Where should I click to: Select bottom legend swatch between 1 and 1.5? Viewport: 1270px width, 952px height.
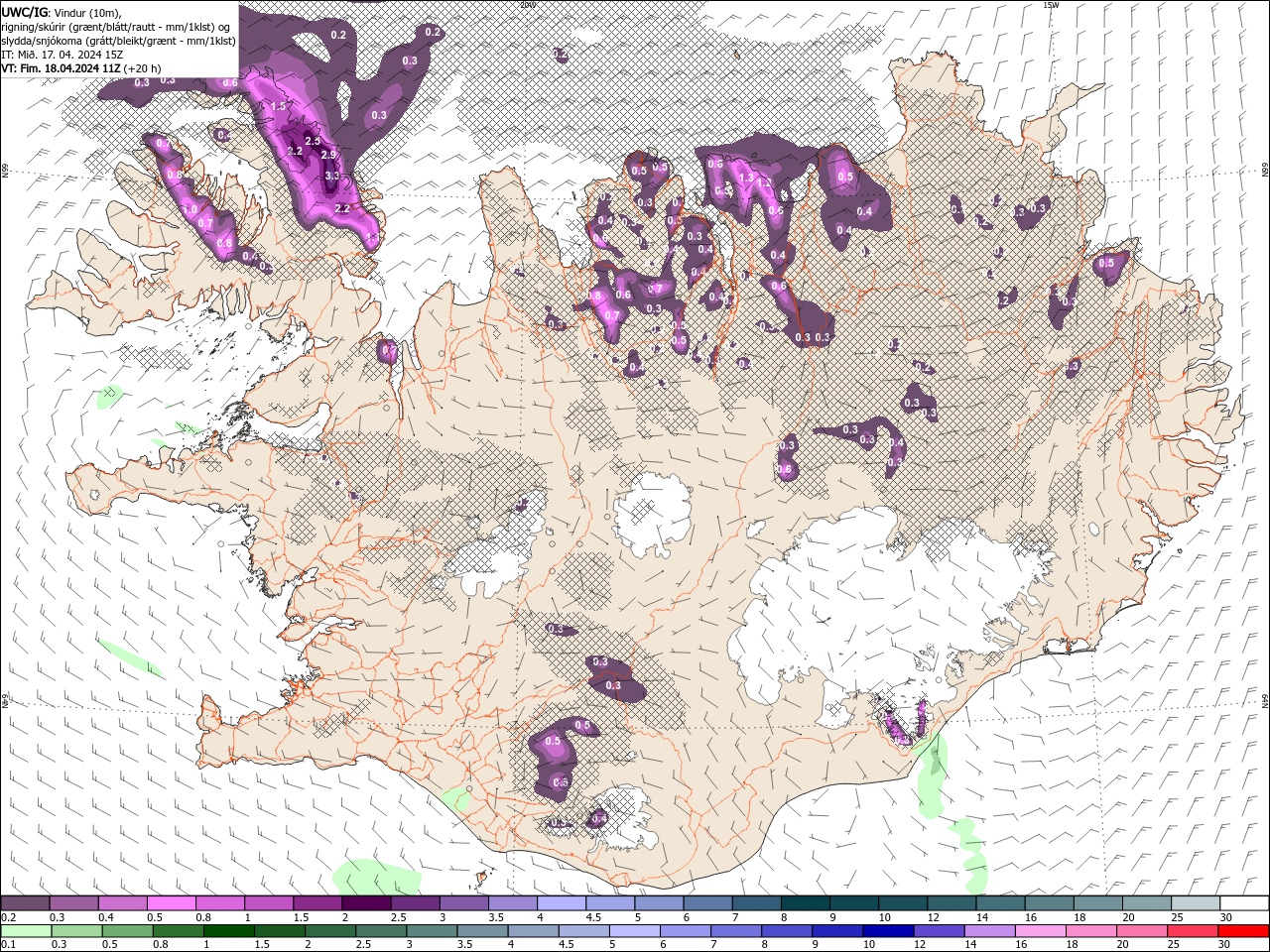point(228,930)
